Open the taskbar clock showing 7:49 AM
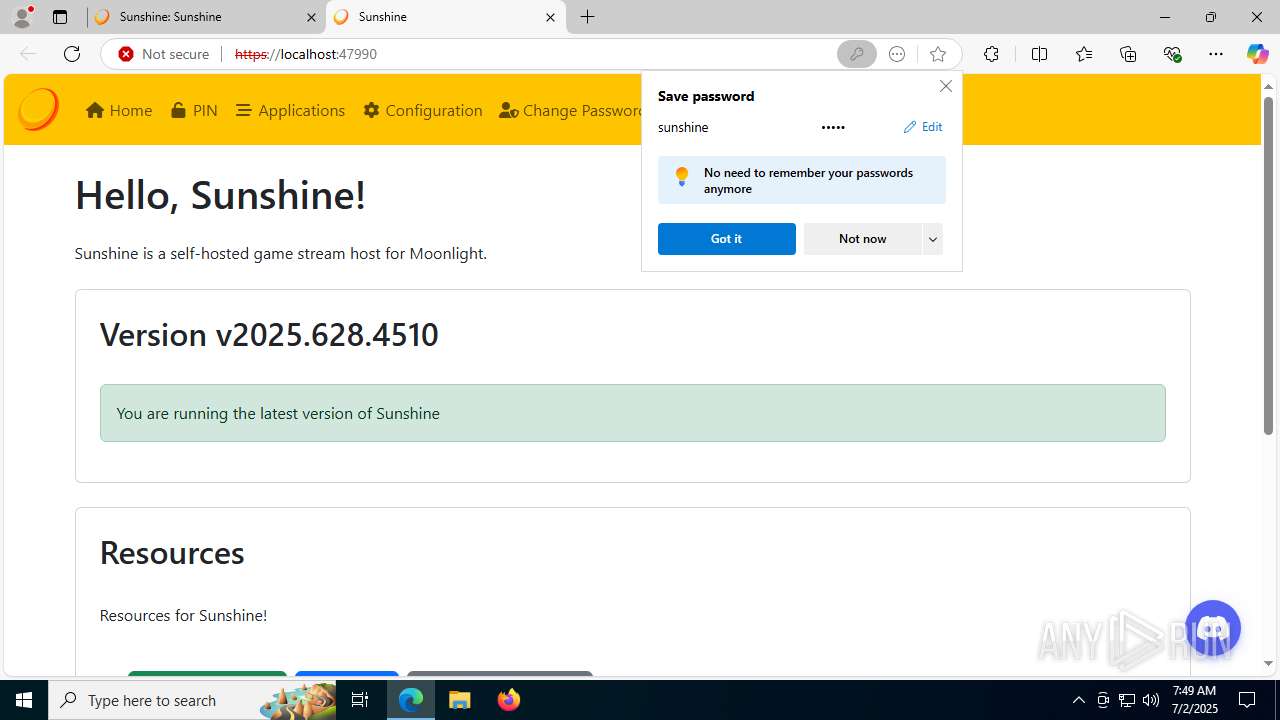Viewport: 1280px width, 720px height. pos(1194,700)
